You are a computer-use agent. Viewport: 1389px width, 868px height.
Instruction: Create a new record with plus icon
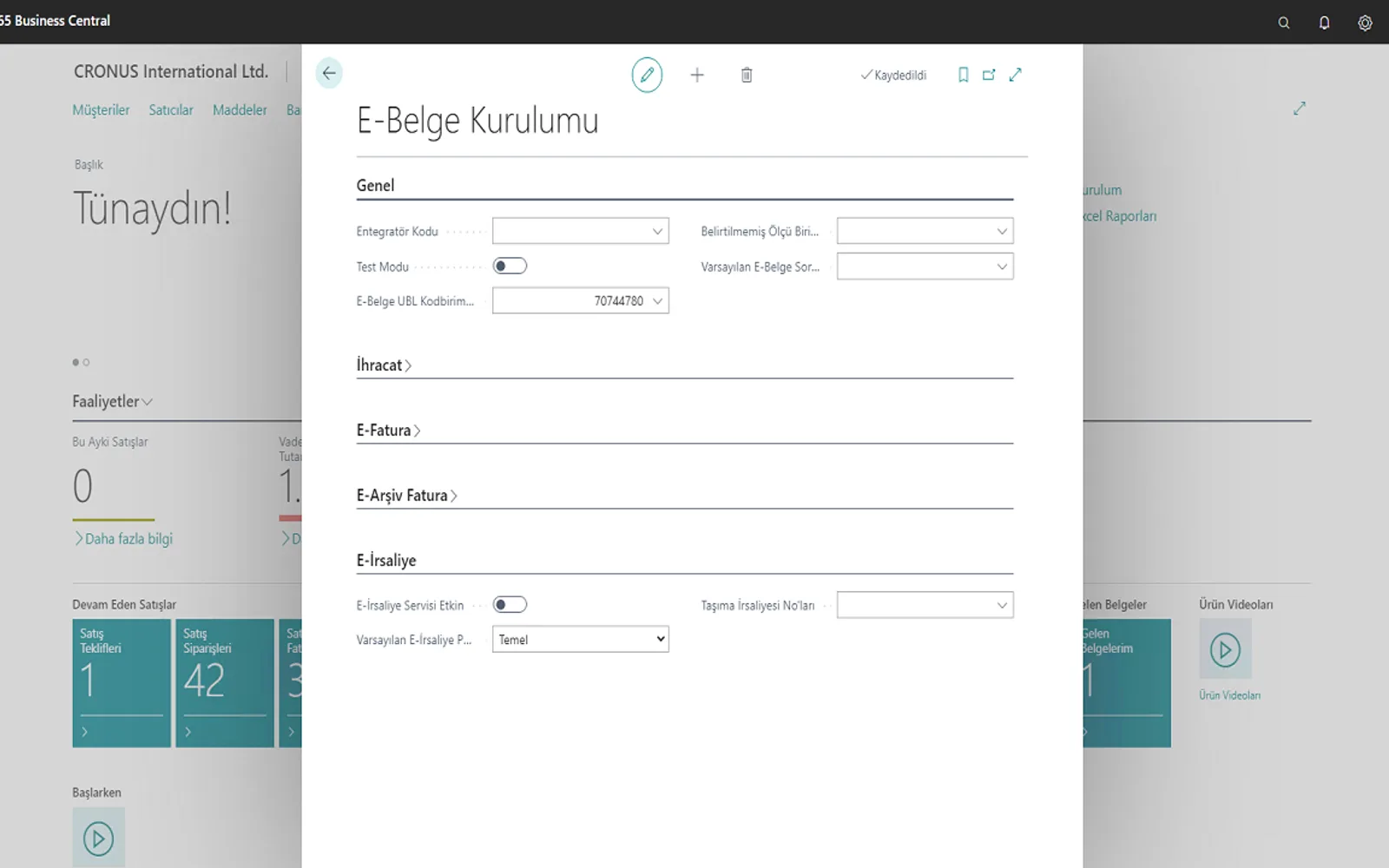697,76
